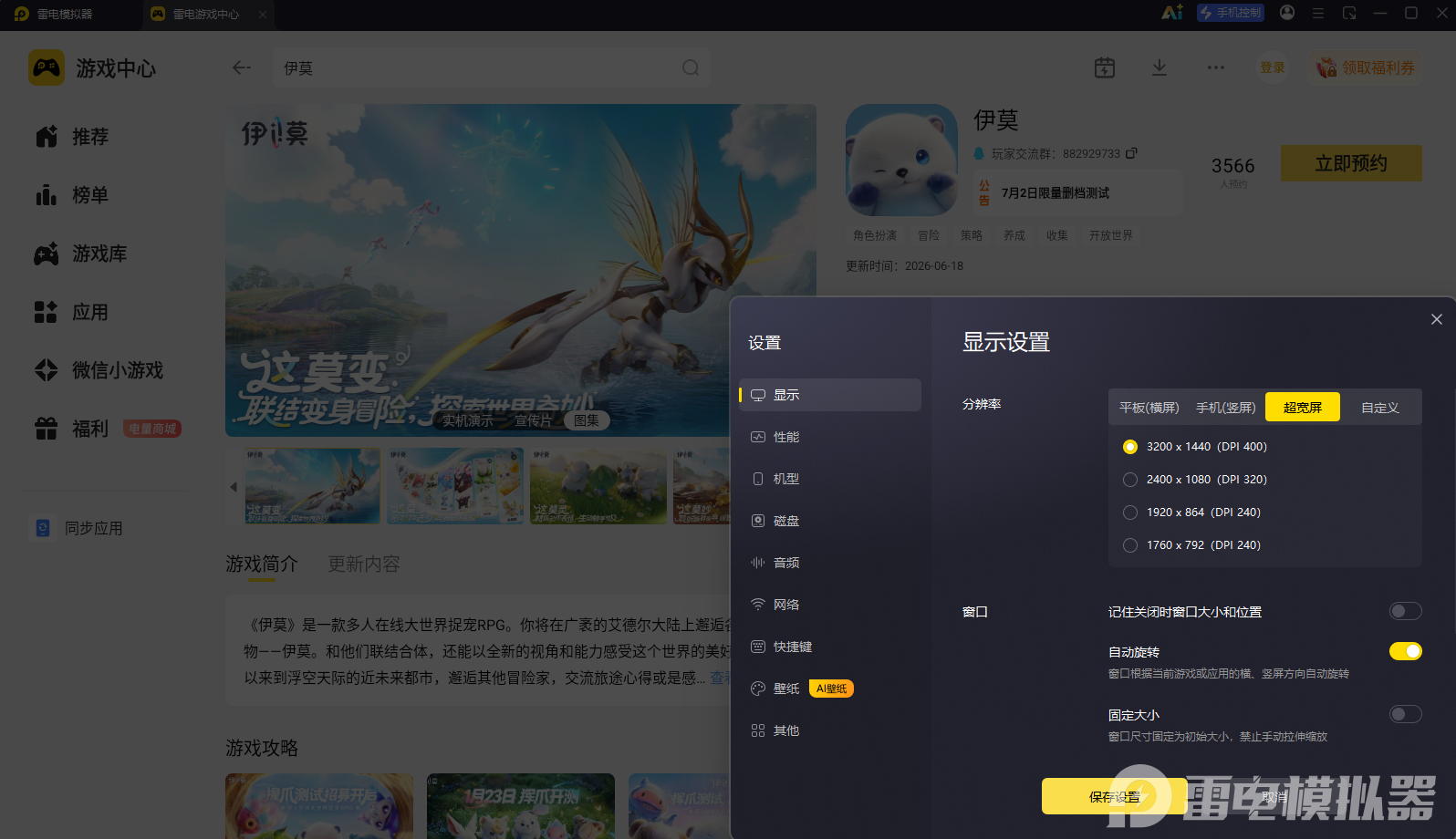Show the 实机演示 media
Image resolution: width=1456 pixels, height=839 pixels.
[x=468, y=420]
